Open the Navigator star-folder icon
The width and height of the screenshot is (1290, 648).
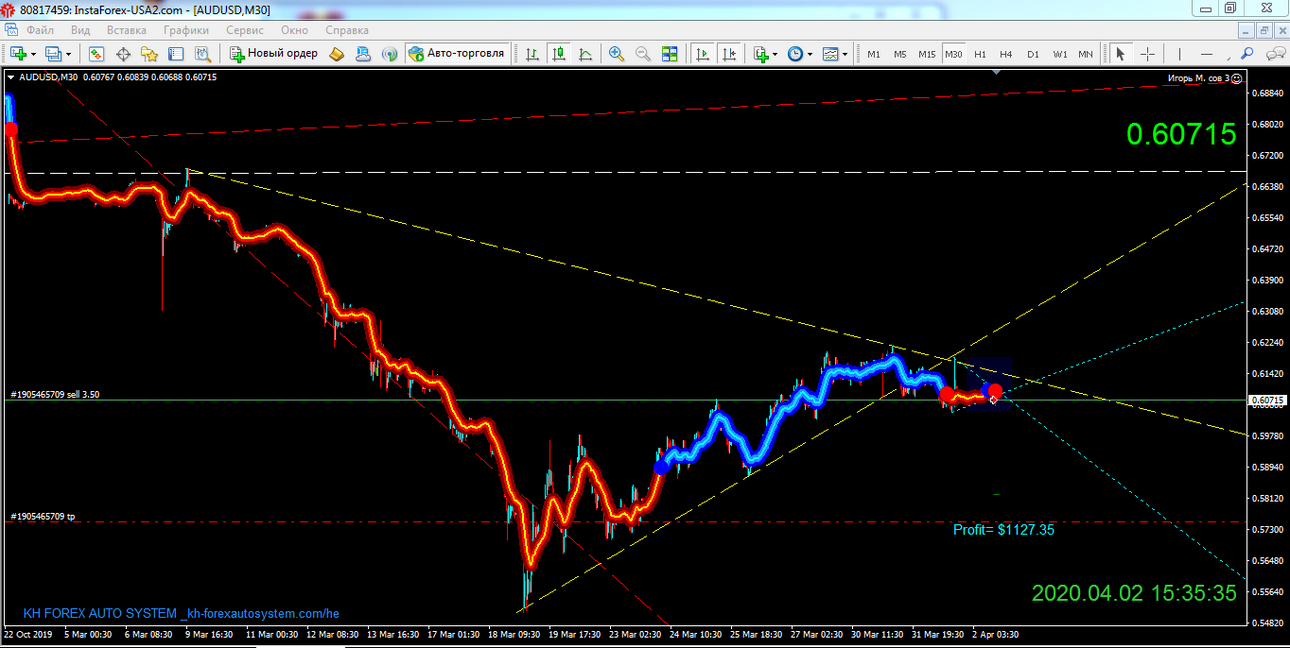[150, 53]
